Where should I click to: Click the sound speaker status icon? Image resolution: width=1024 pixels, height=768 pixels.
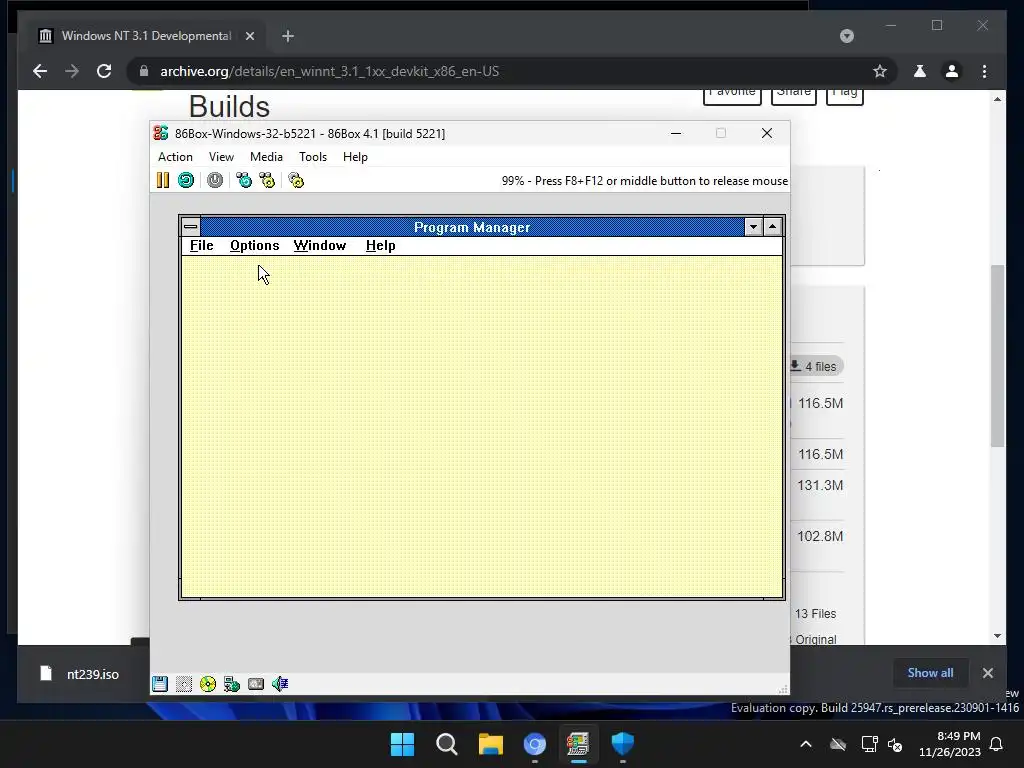[280, 684]
